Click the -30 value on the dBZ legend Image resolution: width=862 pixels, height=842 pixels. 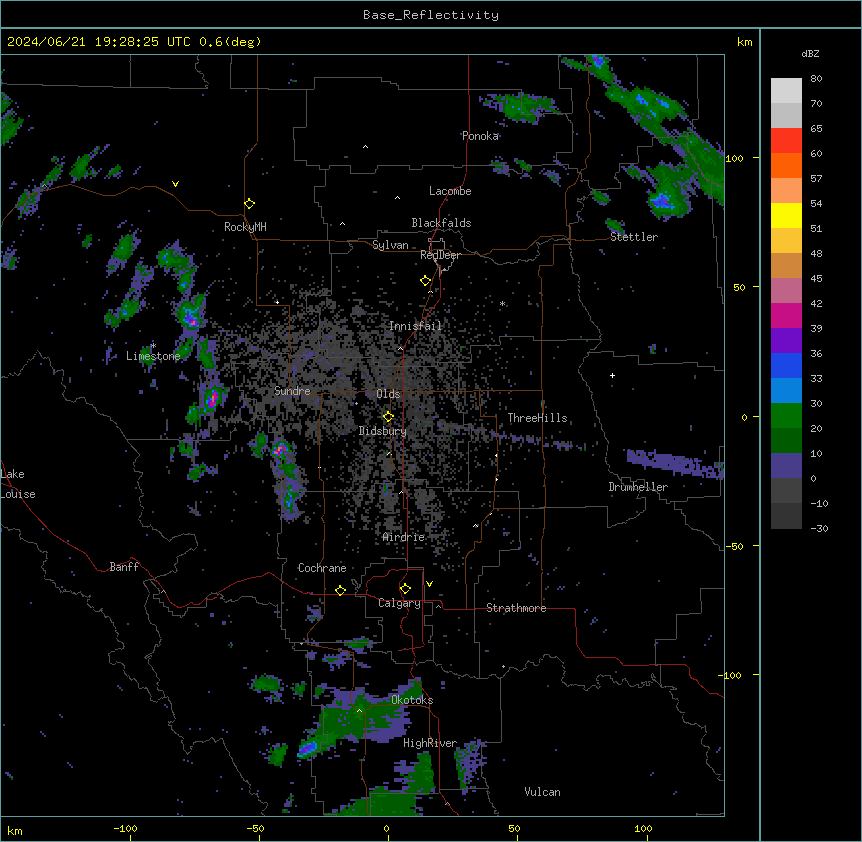819,528
